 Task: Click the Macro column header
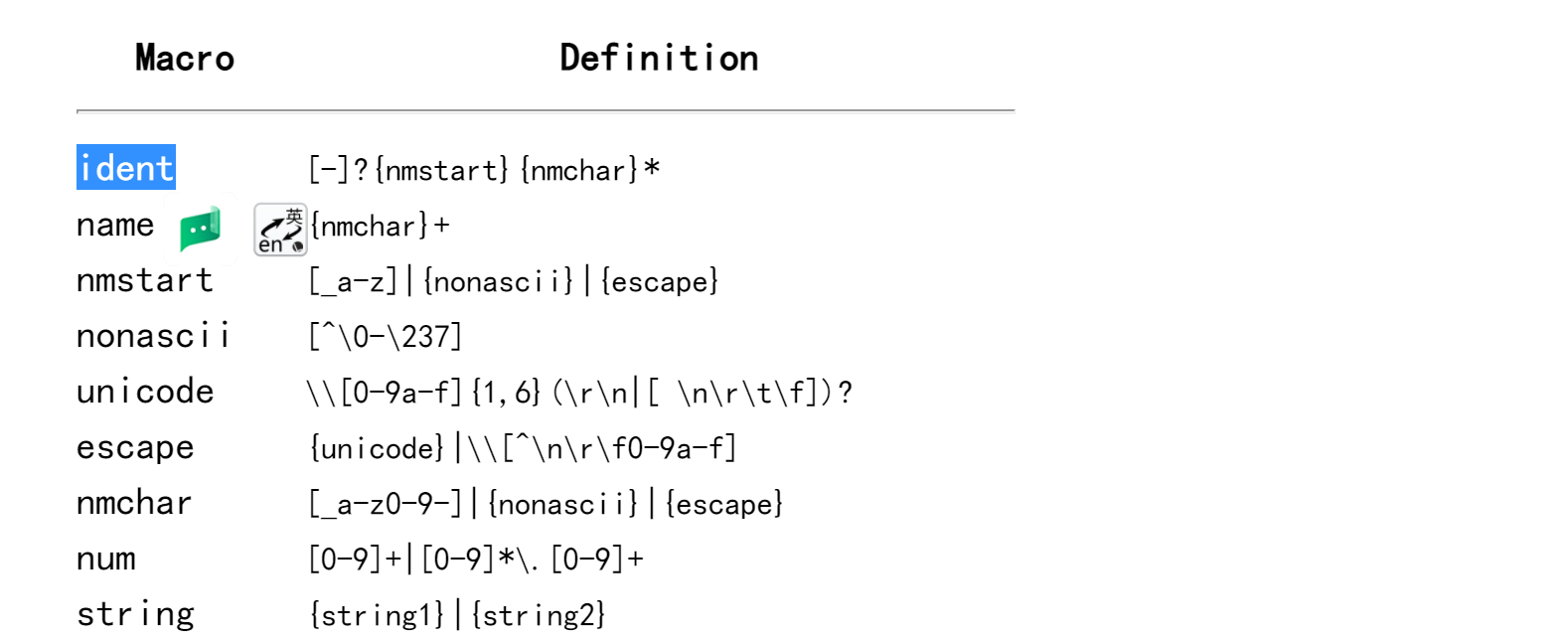(185, 58)
